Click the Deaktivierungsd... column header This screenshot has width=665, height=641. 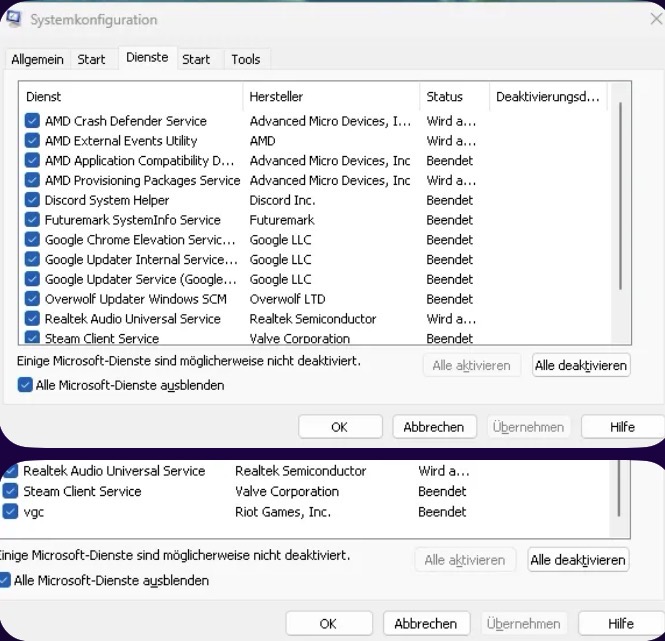[548, 97]
